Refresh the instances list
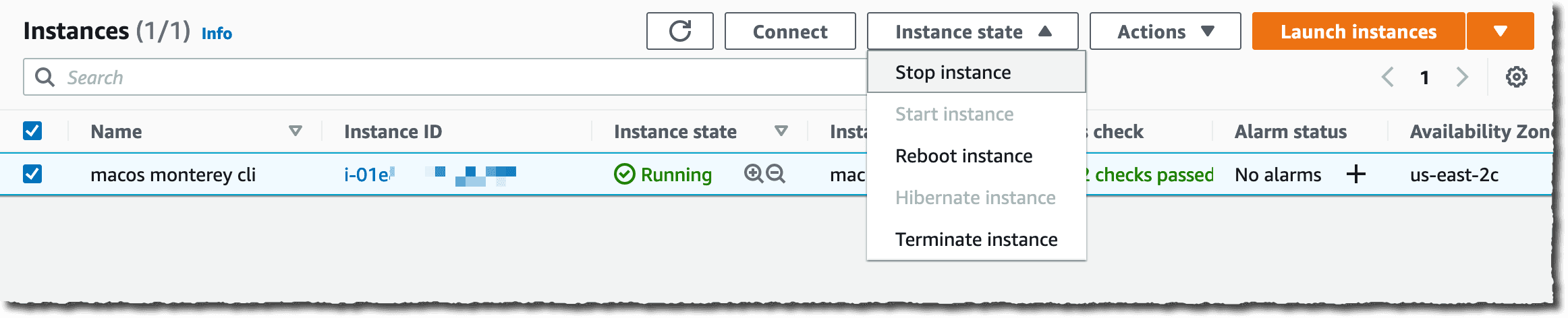Viewport: 1568px width, 318px height. [x=679, y=31]
